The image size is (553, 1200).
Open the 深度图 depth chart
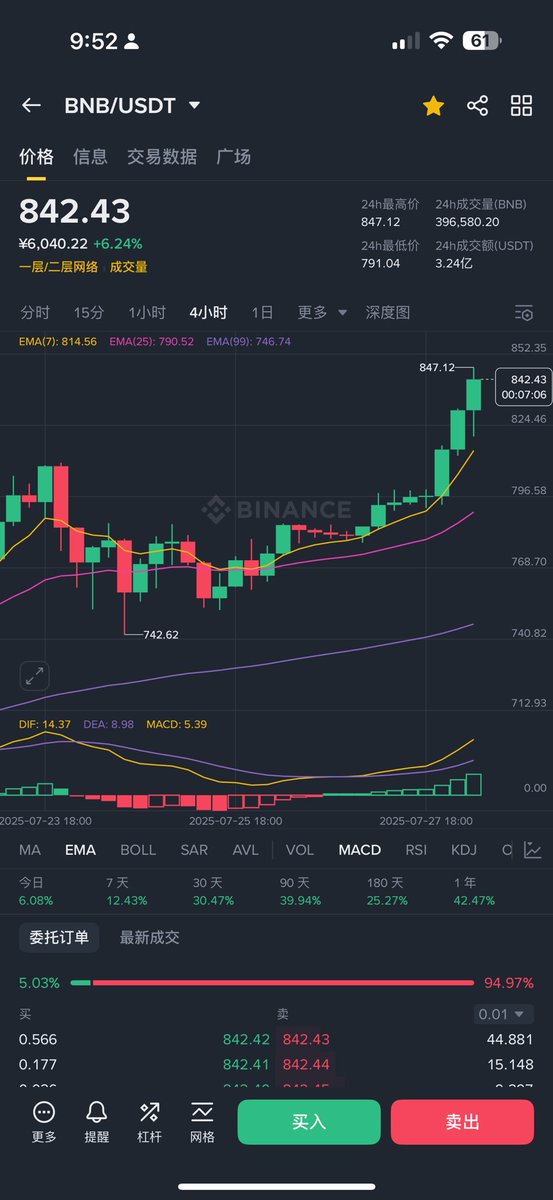coord(388,312)
